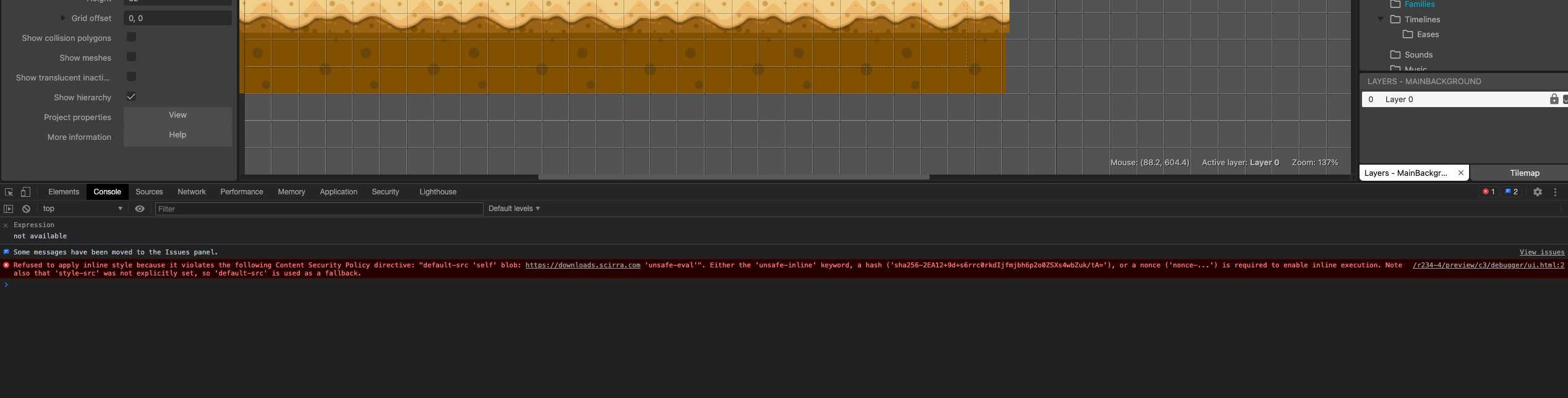Click the View project properties button

tap(178, 115)
